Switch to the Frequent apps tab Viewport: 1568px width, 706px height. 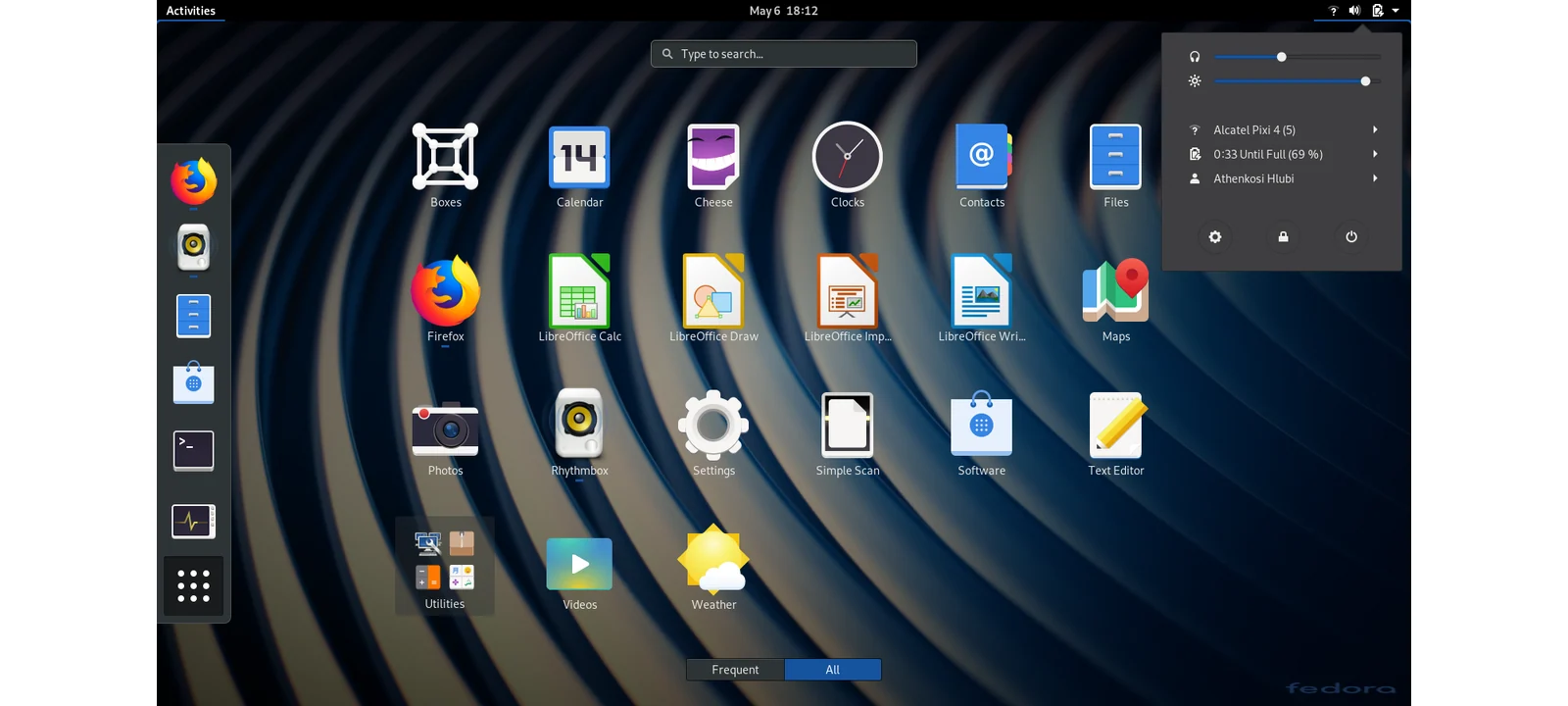(735, 670)
